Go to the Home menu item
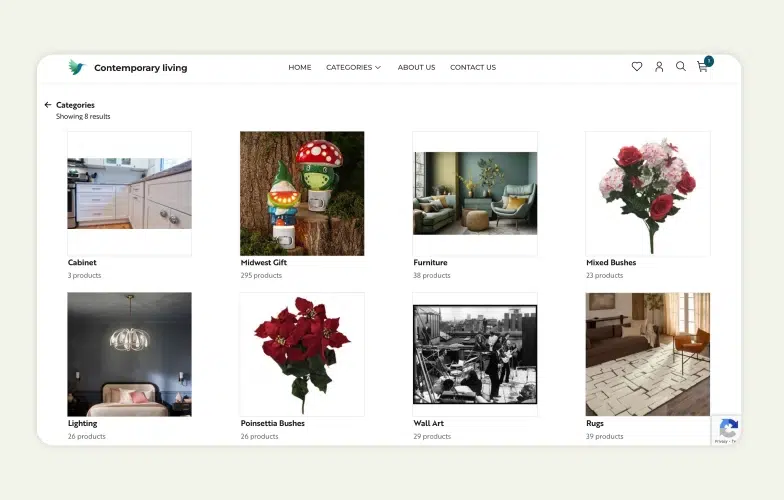 tap(300, 68)
